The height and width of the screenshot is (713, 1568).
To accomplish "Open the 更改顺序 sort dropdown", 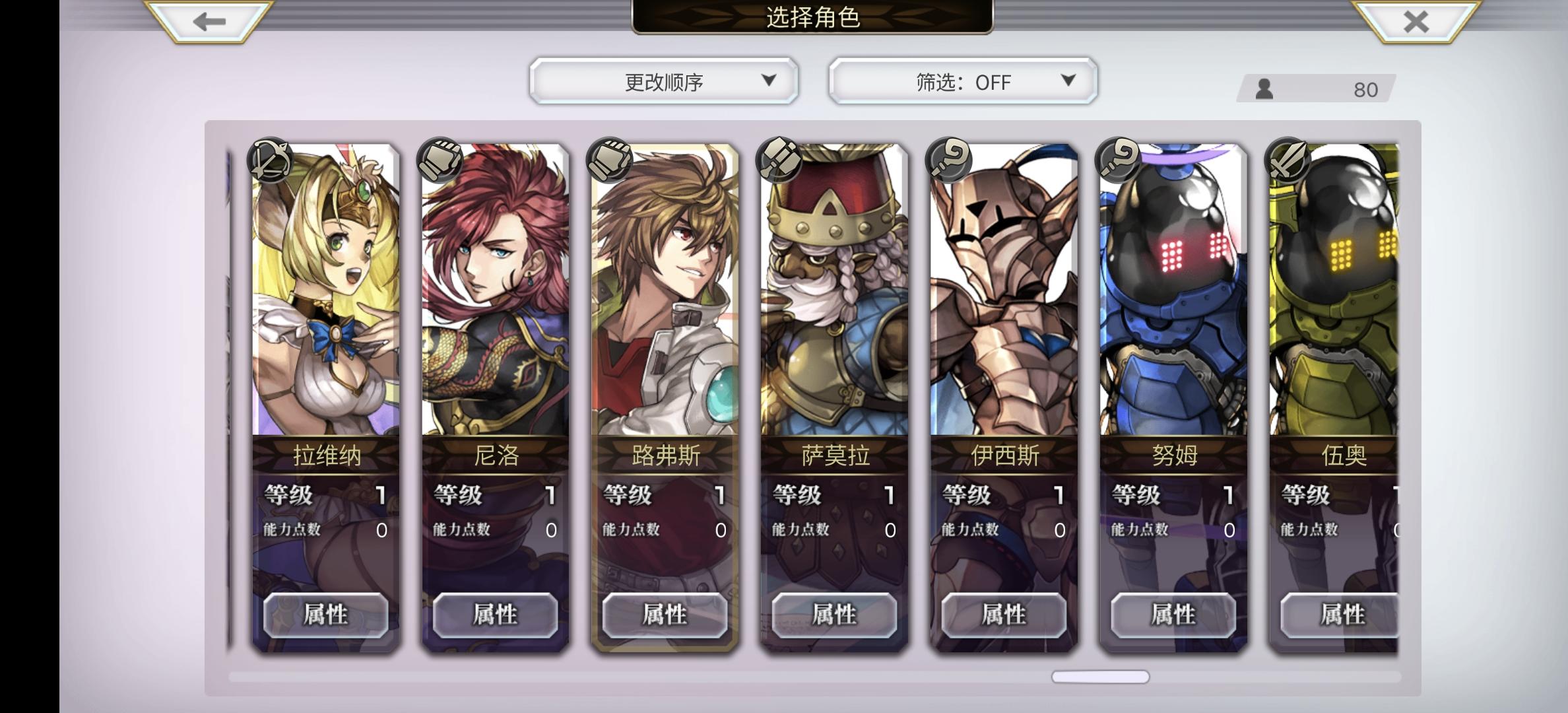I will pos(664,81).
